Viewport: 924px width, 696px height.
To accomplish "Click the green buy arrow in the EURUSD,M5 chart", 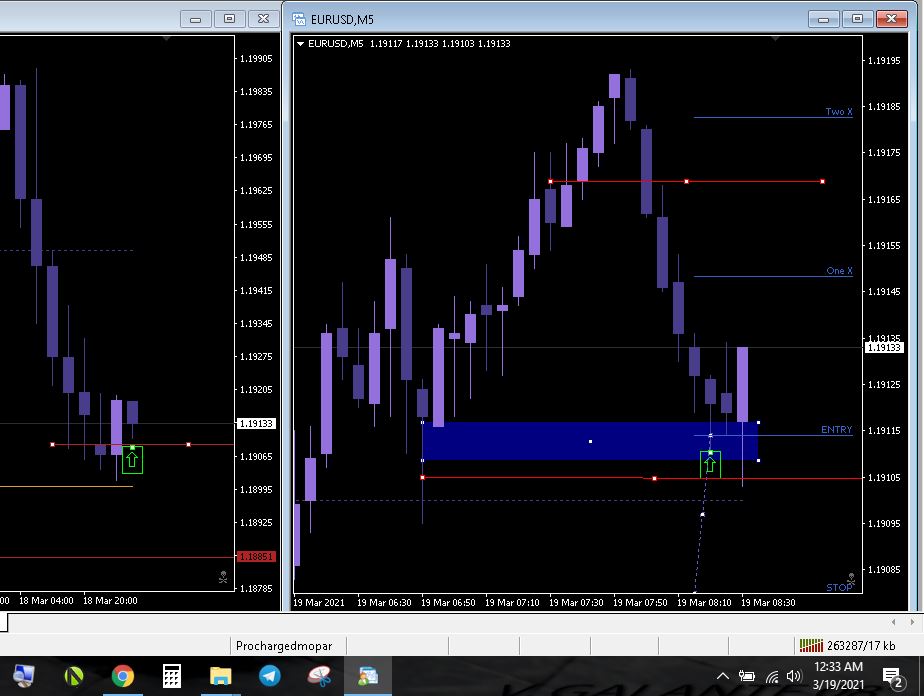I will 710,464.
